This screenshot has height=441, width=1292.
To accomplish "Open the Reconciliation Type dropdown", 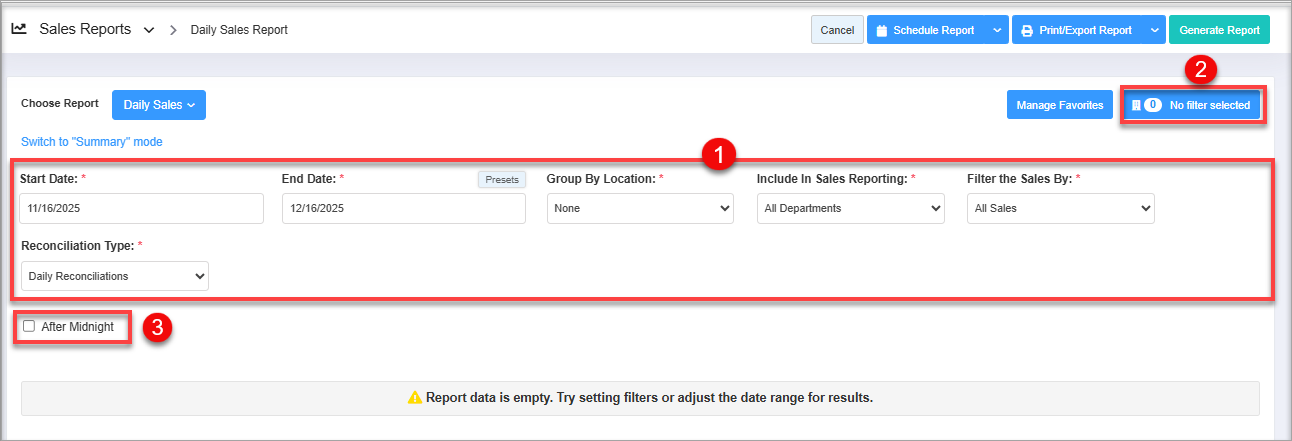I will coord(114,276).
